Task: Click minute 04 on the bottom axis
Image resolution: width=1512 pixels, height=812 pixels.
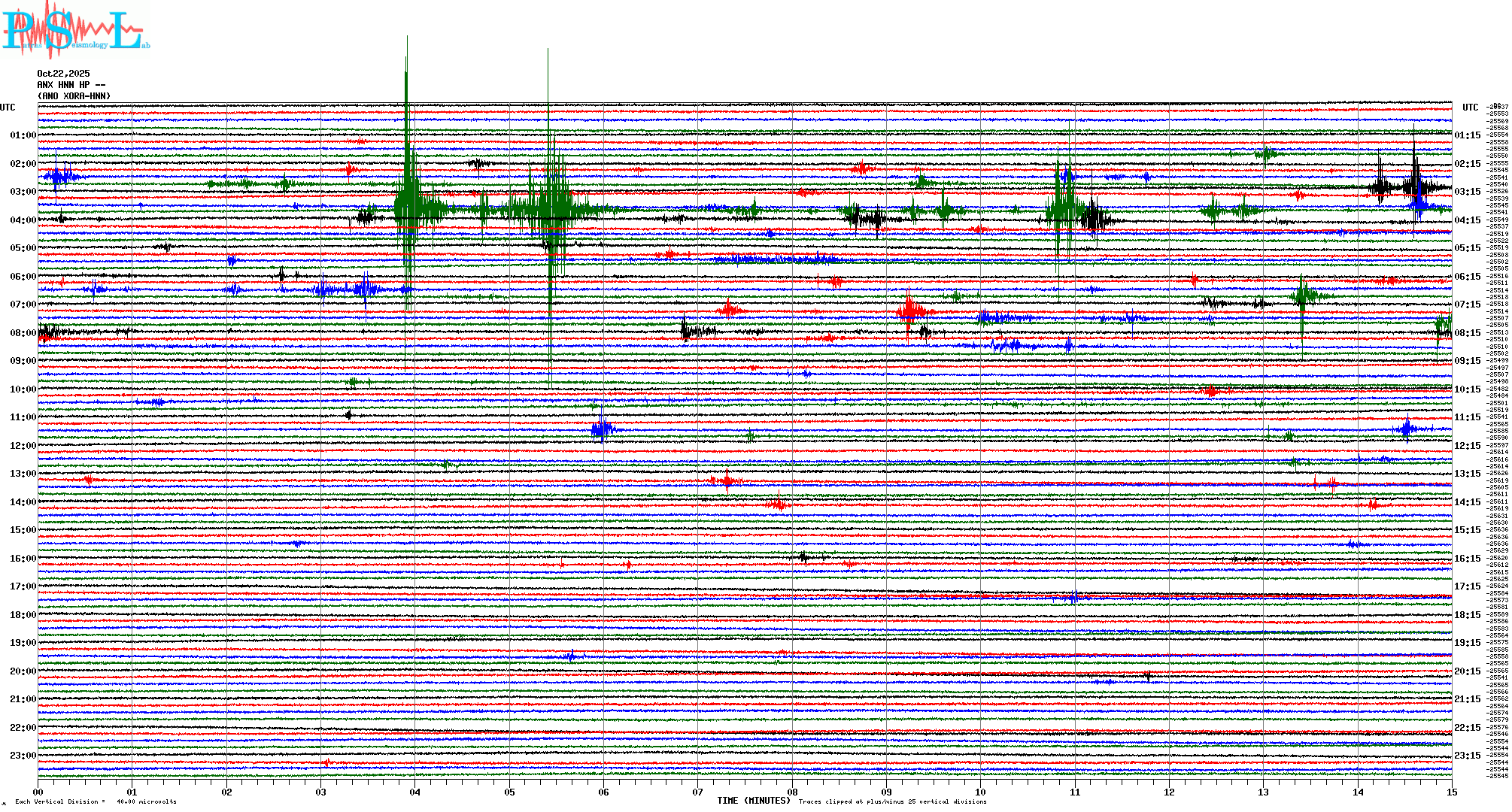Action: coord(414,792)
